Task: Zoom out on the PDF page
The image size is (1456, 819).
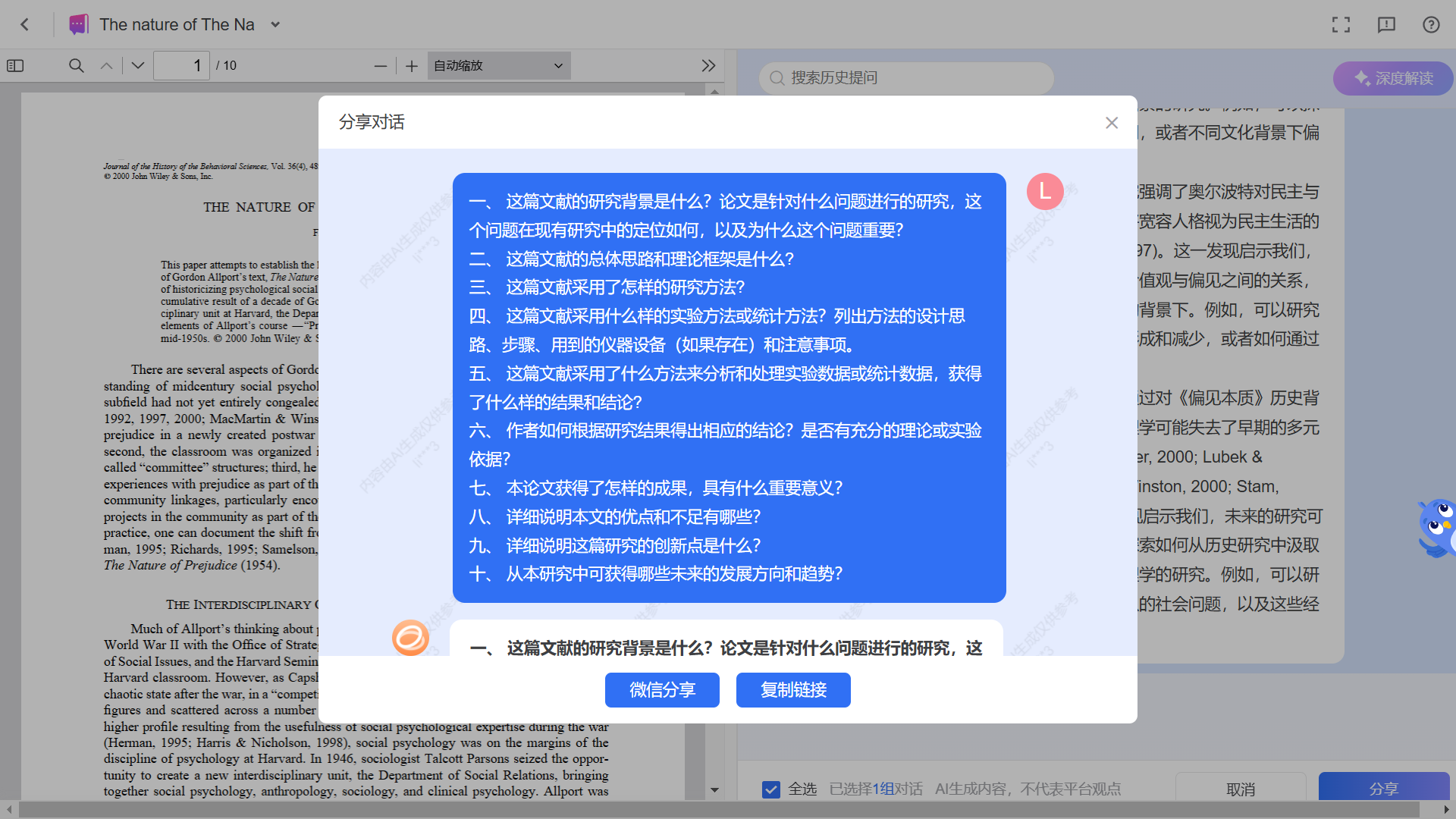Action: [x=381, y=65]
